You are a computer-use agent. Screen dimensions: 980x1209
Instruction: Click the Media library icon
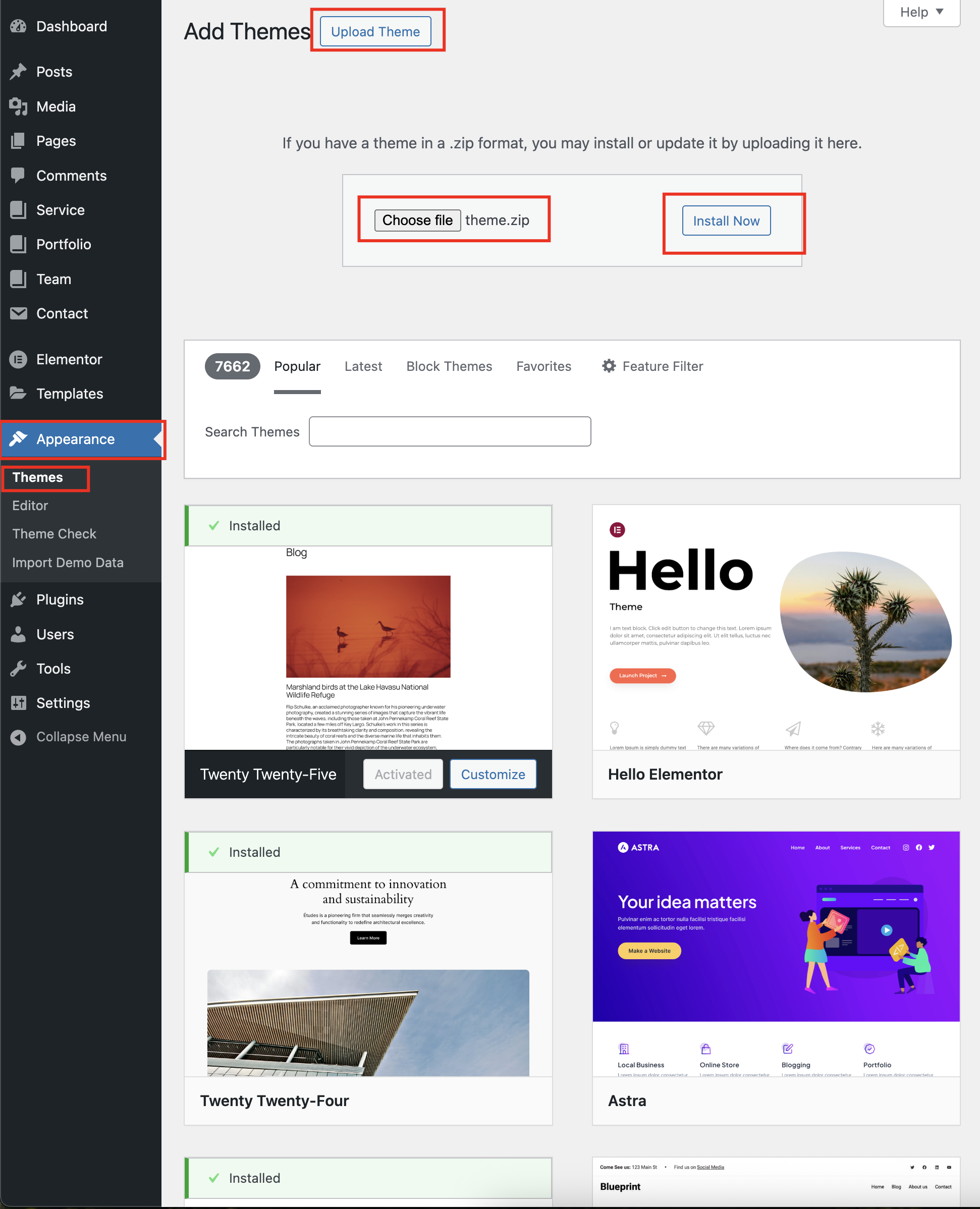tap(18, 106)
